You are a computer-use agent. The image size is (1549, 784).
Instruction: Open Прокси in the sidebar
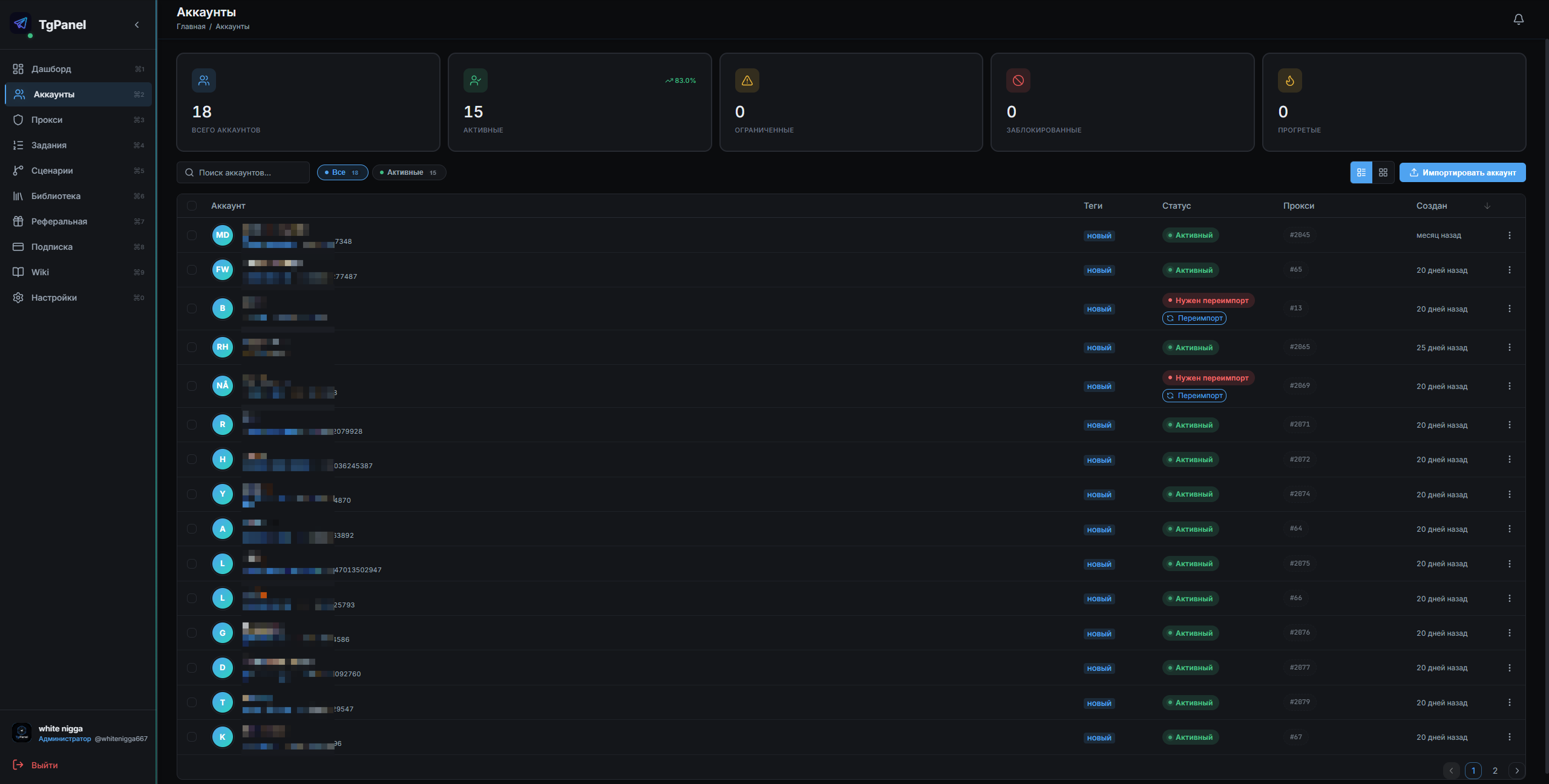78,120
